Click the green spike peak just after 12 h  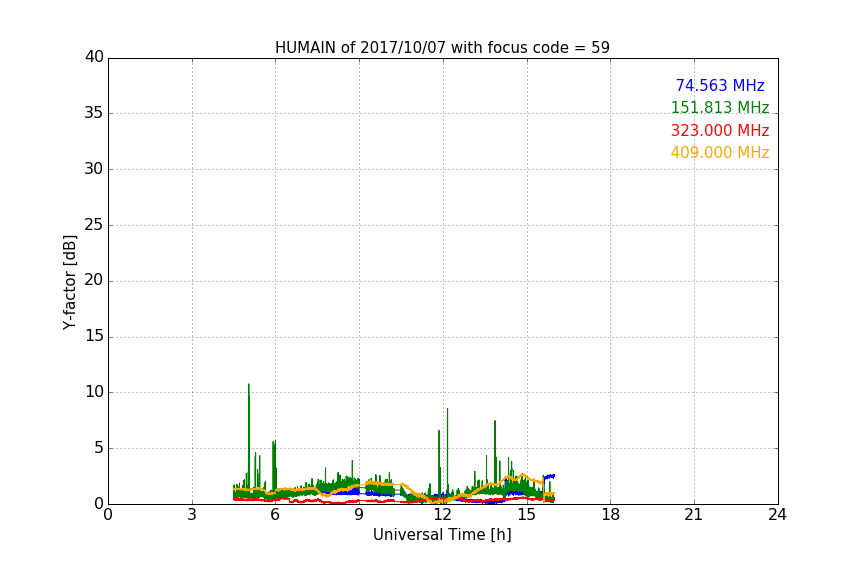point(447,410)
